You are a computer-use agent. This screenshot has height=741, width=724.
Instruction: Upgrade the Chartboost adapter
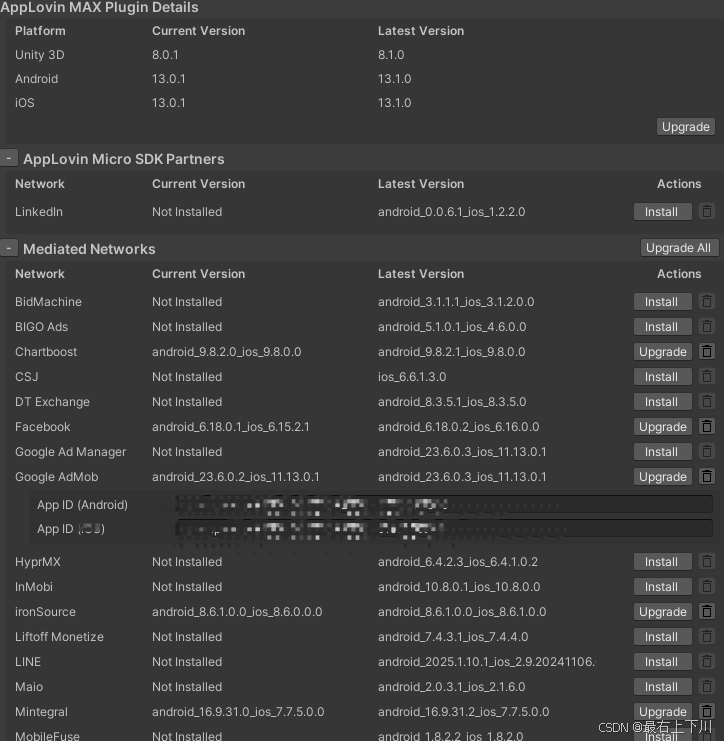662,352
